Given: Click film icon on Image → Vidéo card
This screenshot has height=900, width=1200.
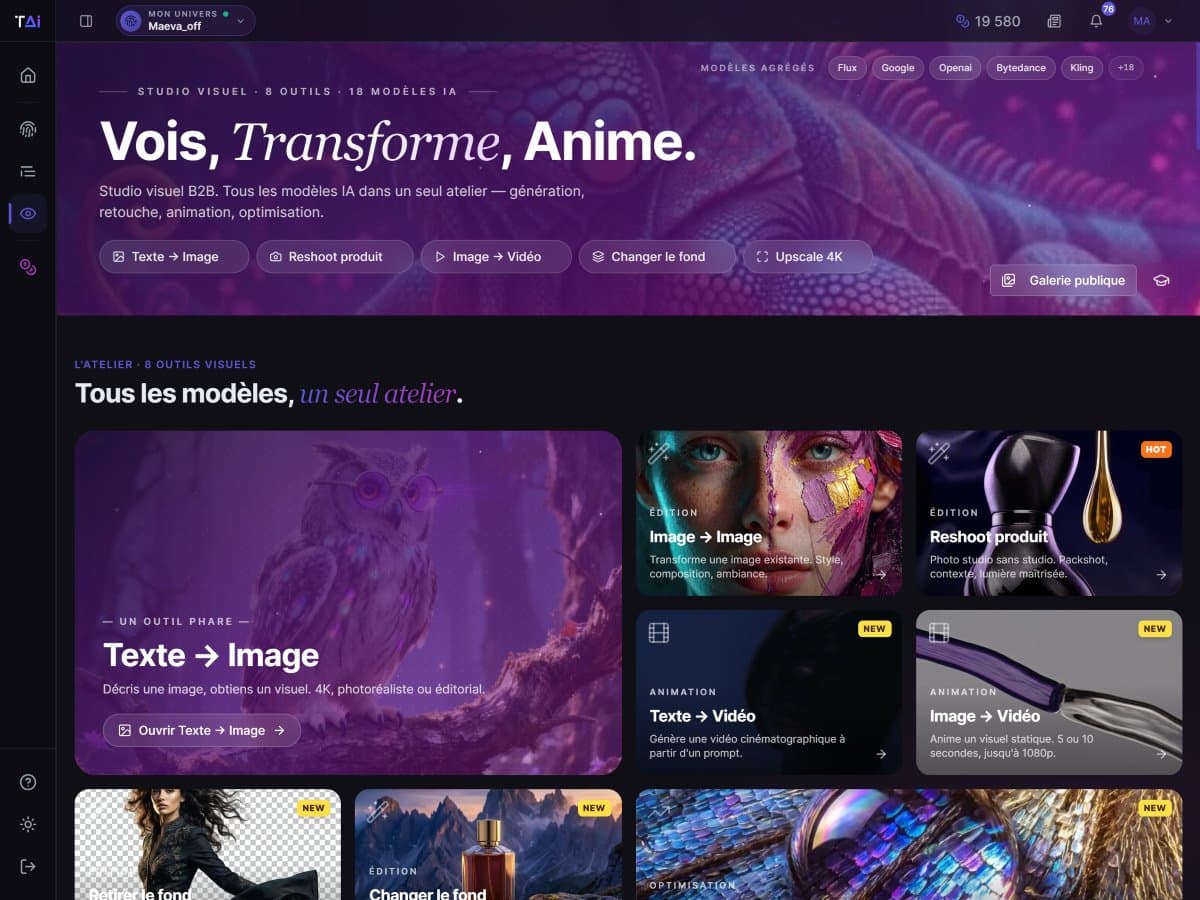Looking at the screenshot, I should click(939, 632).
